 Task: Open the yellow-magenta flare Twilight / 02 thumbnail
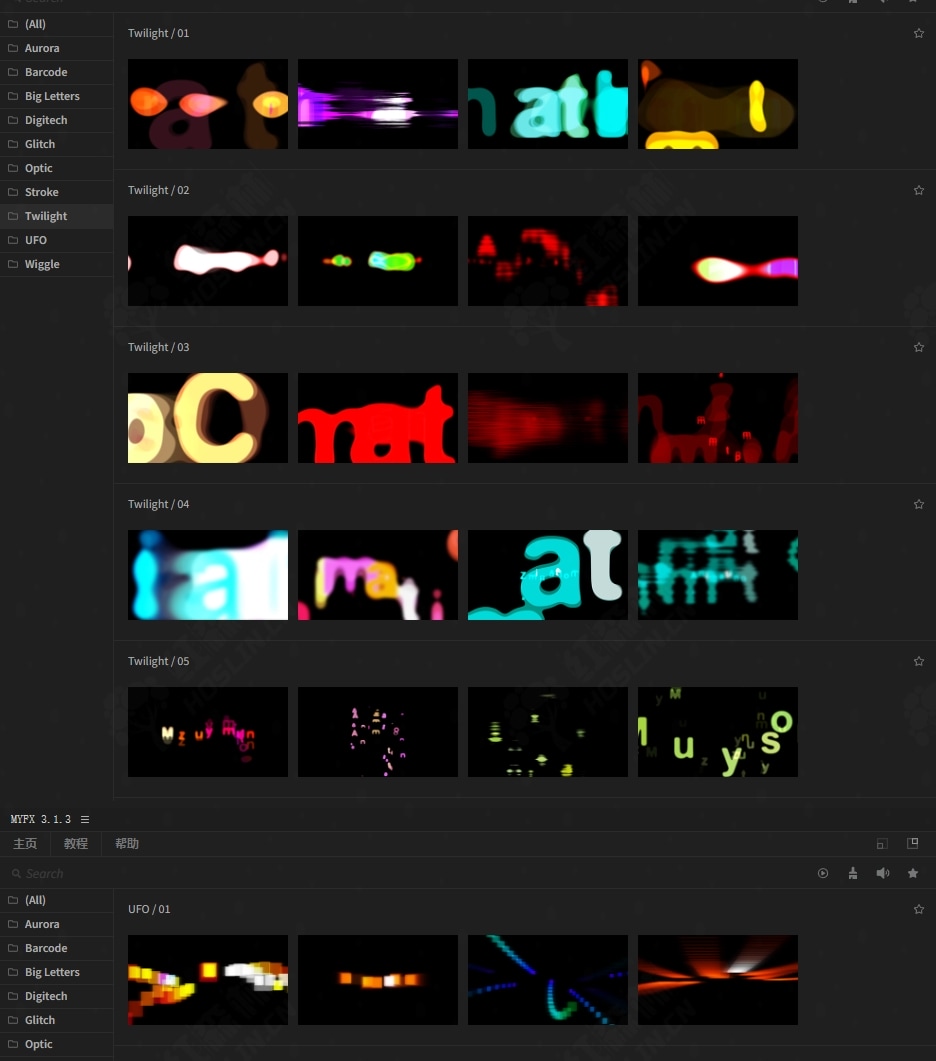pos(717,261)
